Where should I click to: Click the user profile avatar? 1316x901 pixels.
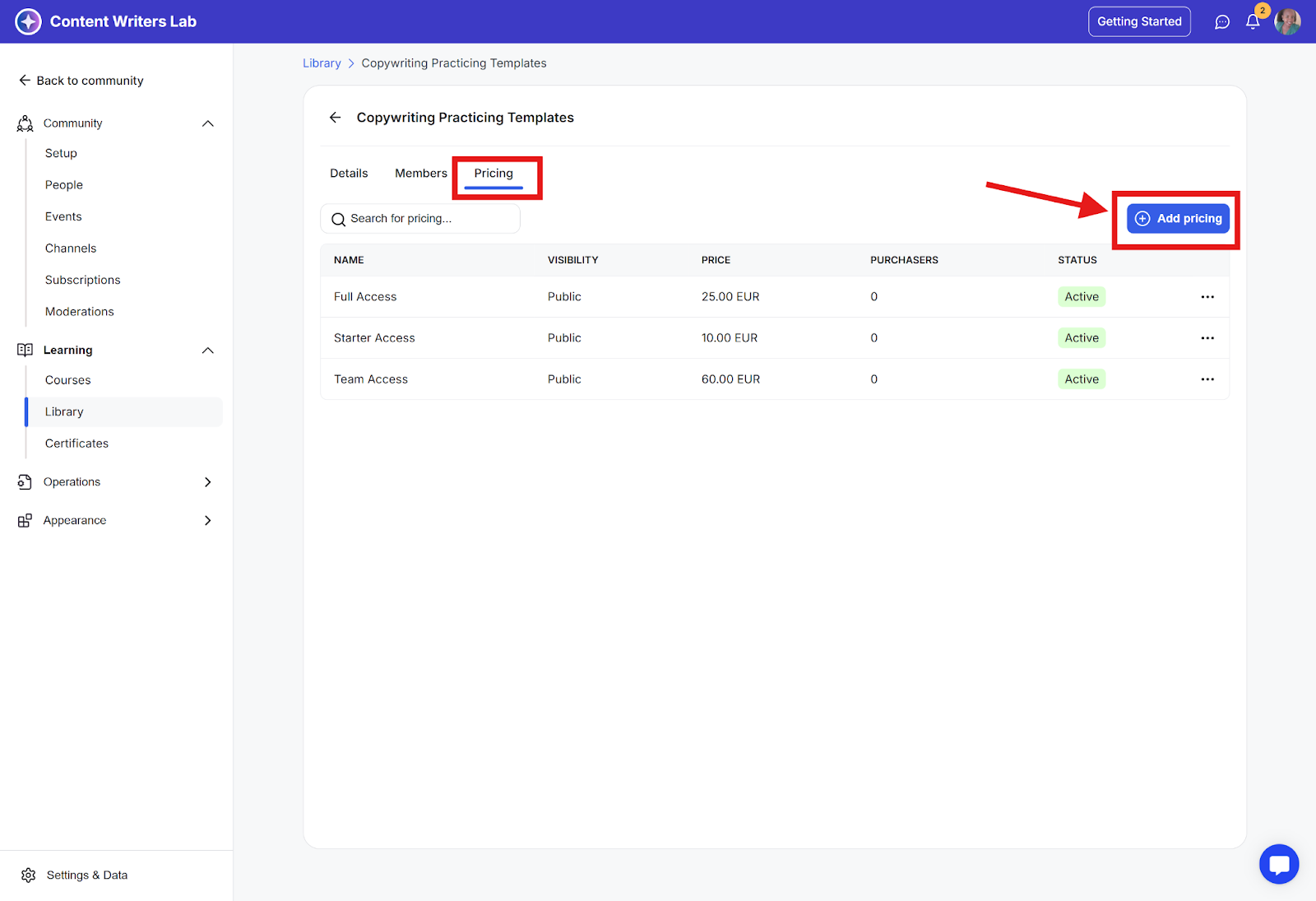[1287, 22]
